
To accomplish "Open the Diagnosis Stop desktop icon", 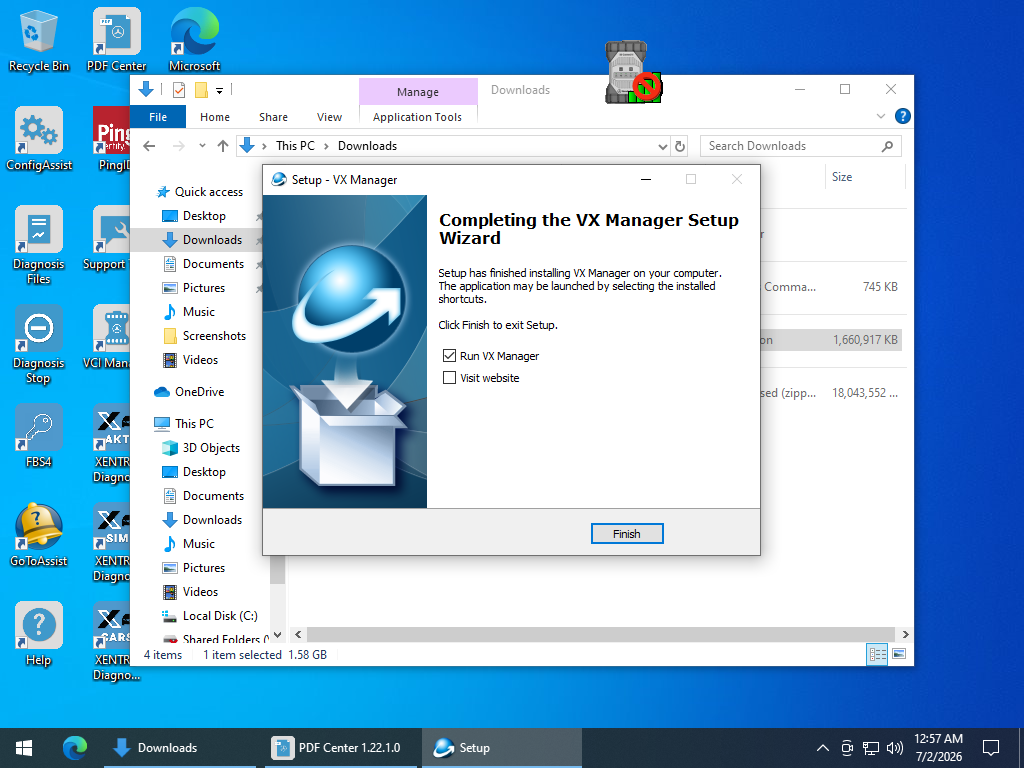I will pyautogui.click(x=39, y=344).
